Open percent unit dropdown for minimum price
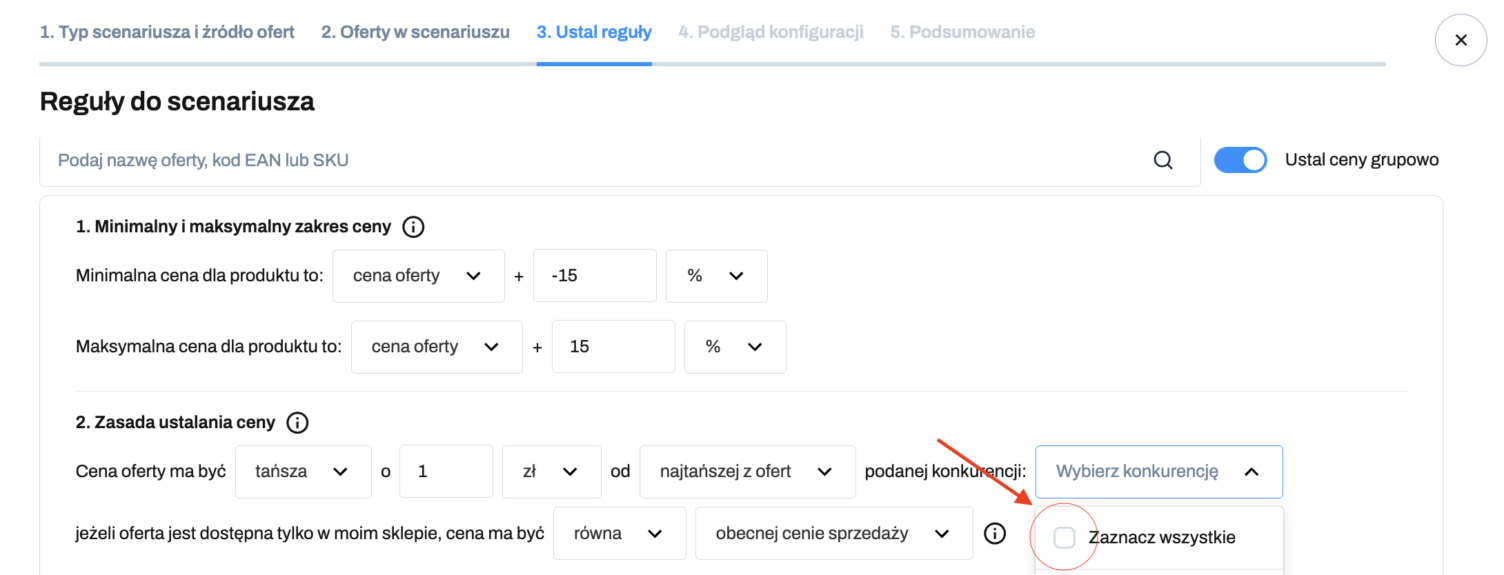Viewport: 1504px width, 575px height. pos(717,276)
